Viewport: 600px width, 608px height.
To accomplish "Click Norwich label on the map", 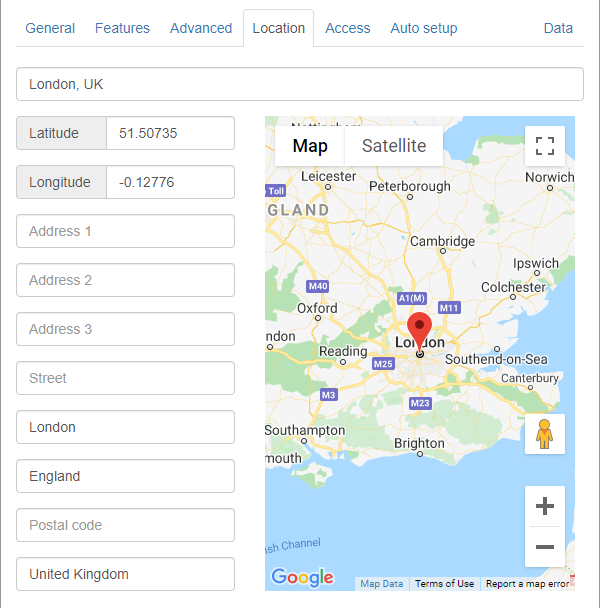I will [x=549, y=177].
